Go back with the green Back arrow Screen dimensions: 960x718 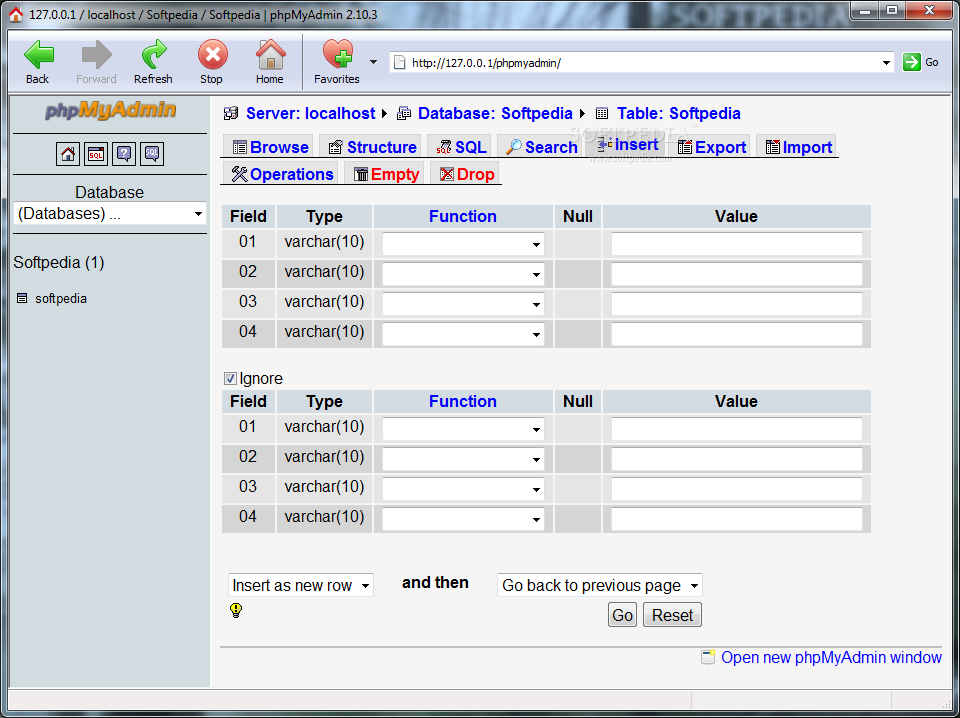[38, 55]
